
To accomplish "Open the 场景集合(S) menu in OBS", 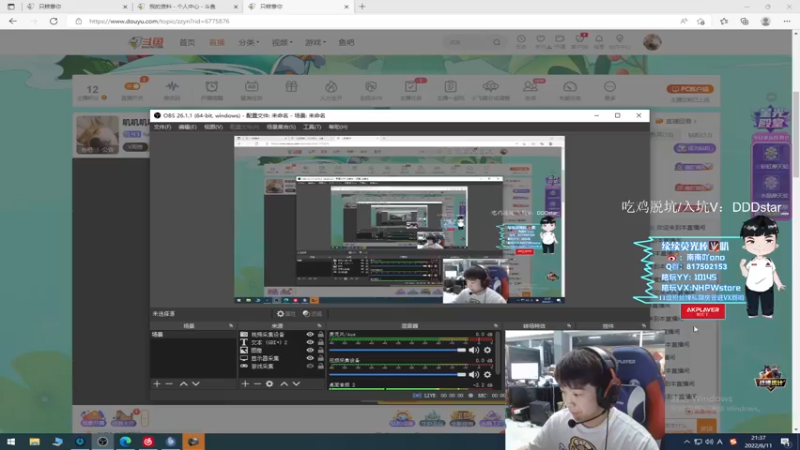I will [x=281, y=127].
